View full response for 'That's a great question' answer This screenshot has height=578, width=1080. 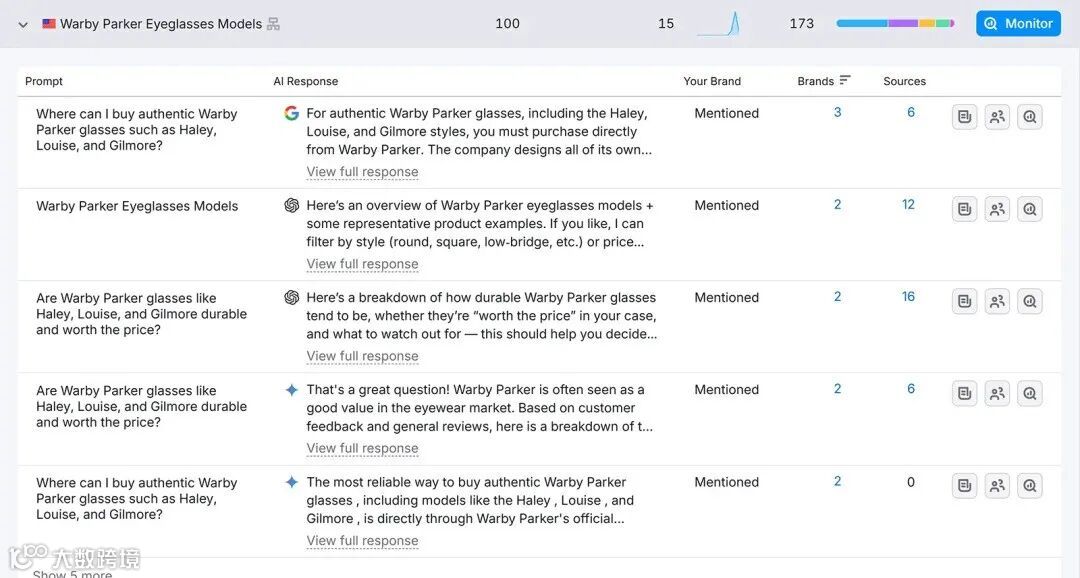pos(362,448)
